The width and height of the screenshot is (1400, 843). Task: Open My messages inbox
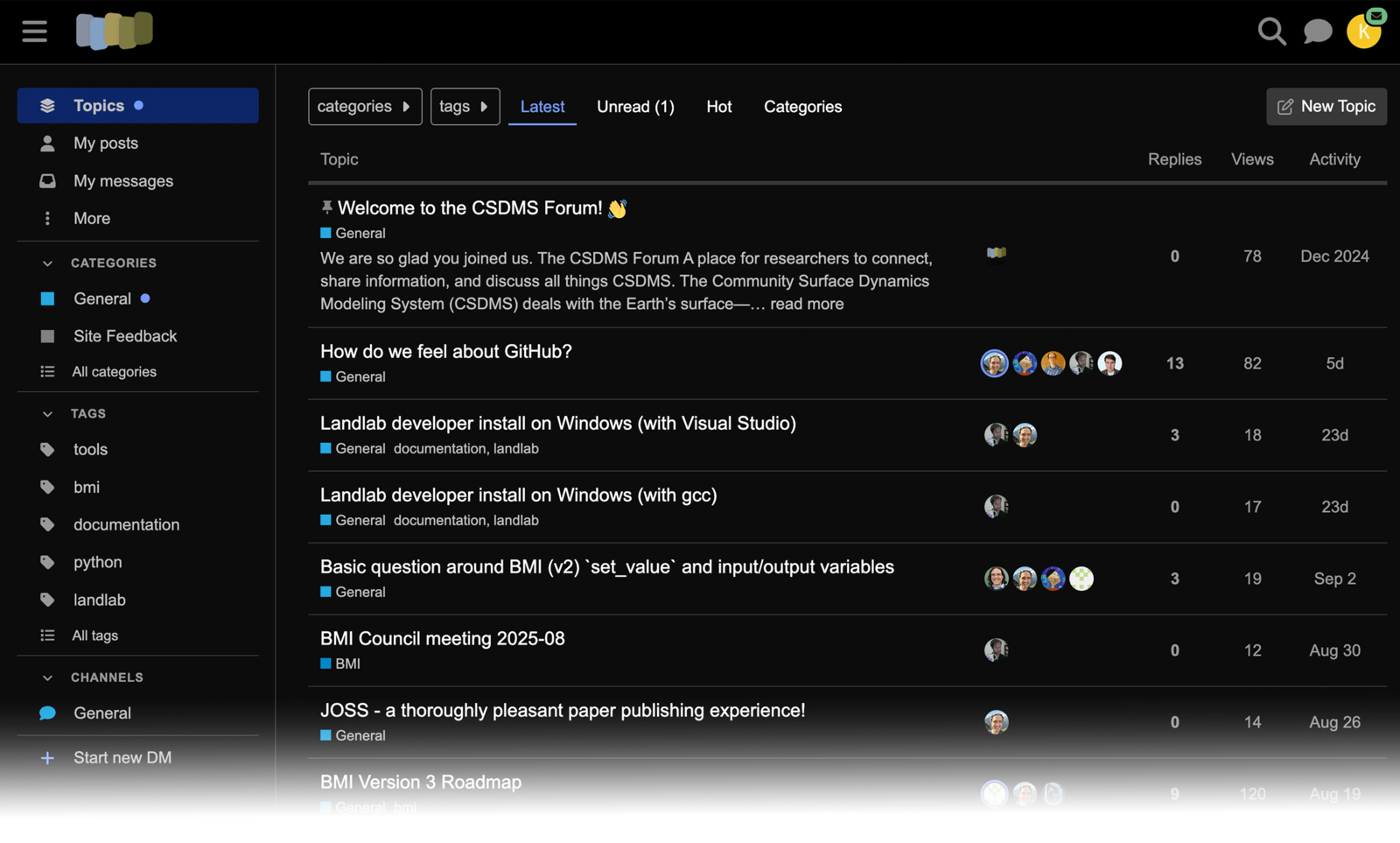tap(122, 181)
